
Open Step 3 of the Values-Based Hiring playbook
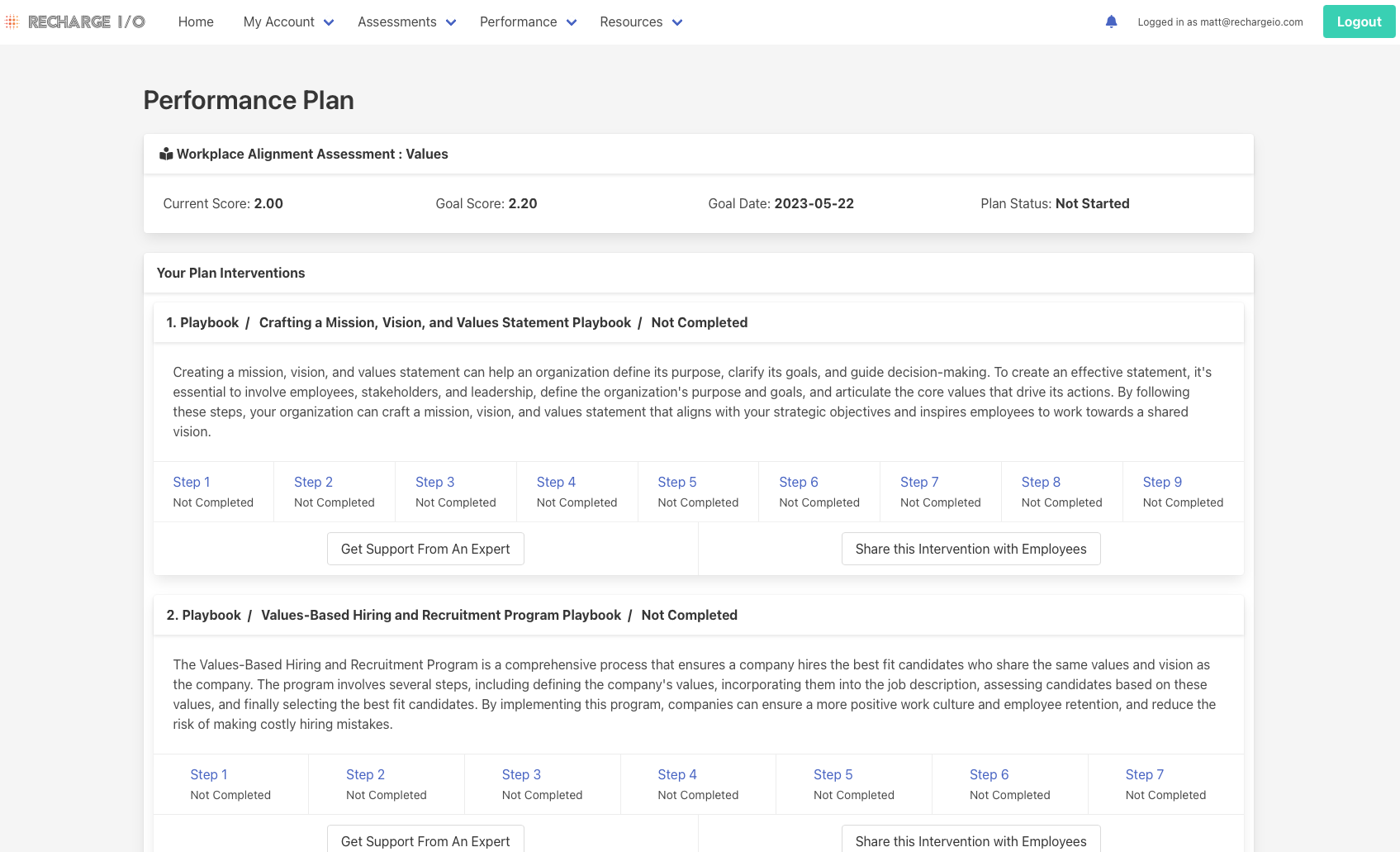click(x=521, y=774)
